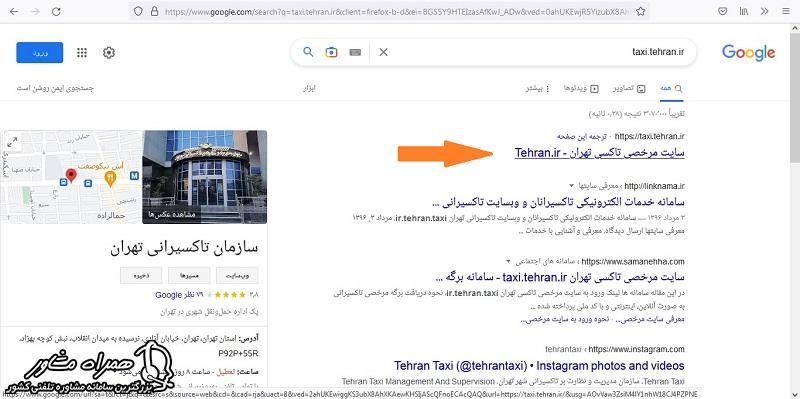This screenshot has width=800, height=399.
Task: Open the Tehran Taxi (@tehrantaxi) Instagram result
Action: 539,366
